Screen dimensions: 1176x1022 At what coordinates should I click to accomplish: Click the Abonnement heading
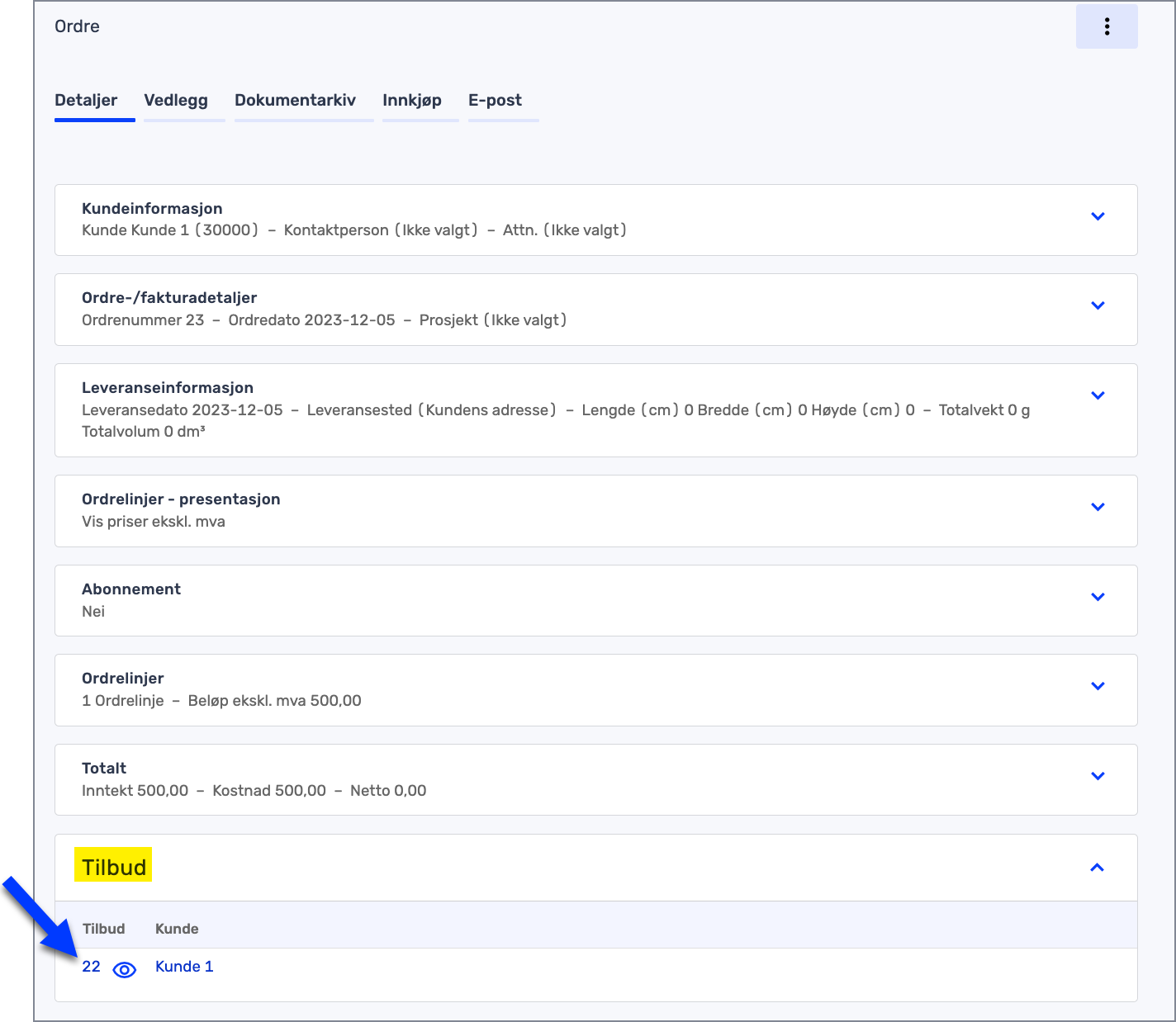click(x=131, y=589)
